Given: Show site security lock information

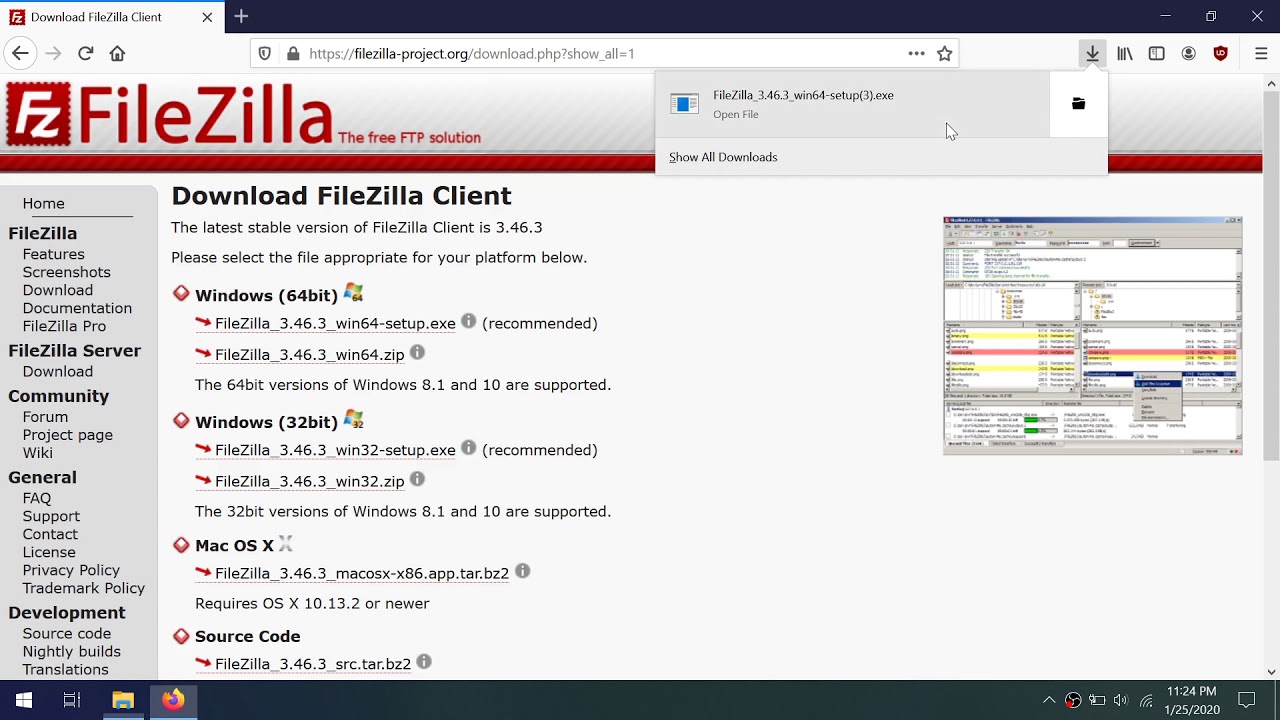Looking at the screenshot, I should [293, 54].
